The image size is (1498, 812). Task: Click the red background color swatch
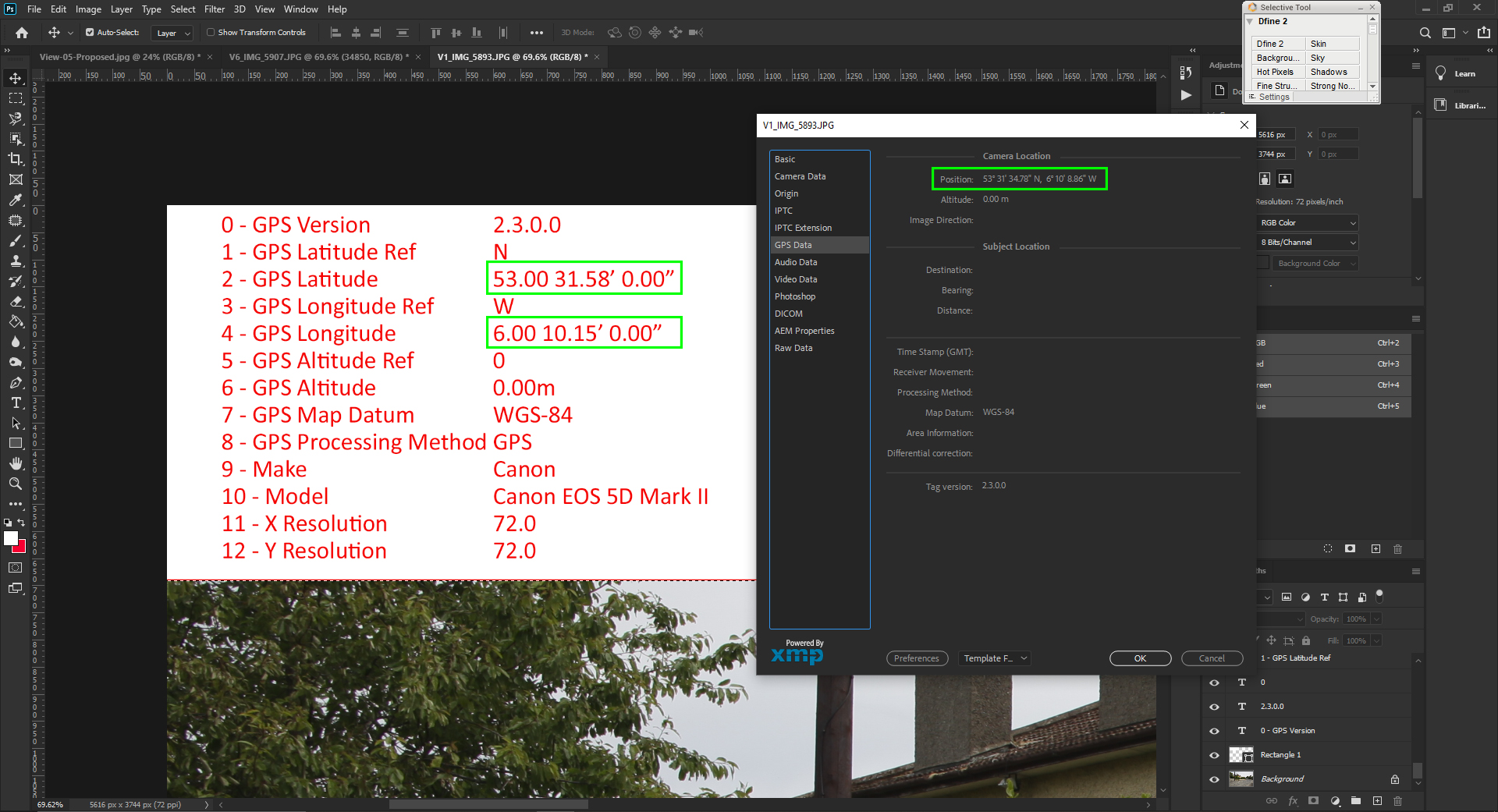[21, 548]
